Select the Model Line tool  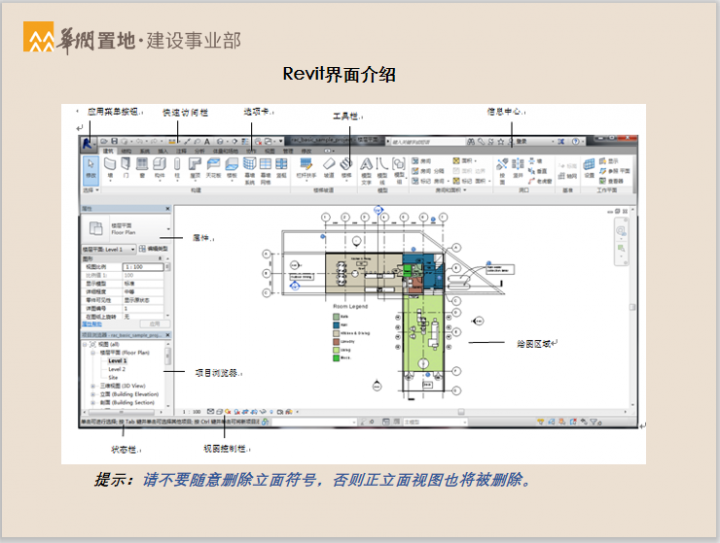(x=382, y=170)
